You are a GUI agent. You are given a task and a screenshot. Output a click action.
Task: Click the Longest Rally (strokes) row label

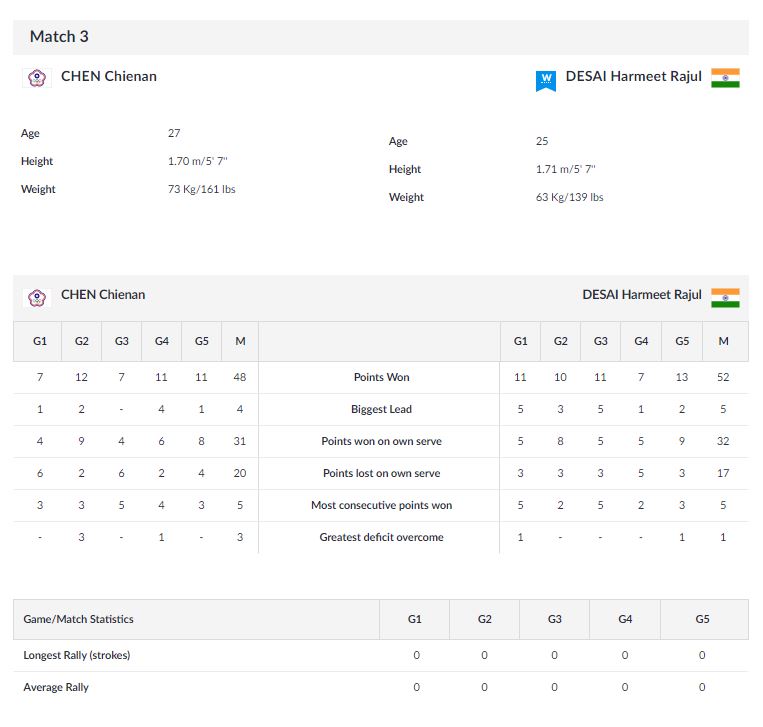click(x=77, y=655)
